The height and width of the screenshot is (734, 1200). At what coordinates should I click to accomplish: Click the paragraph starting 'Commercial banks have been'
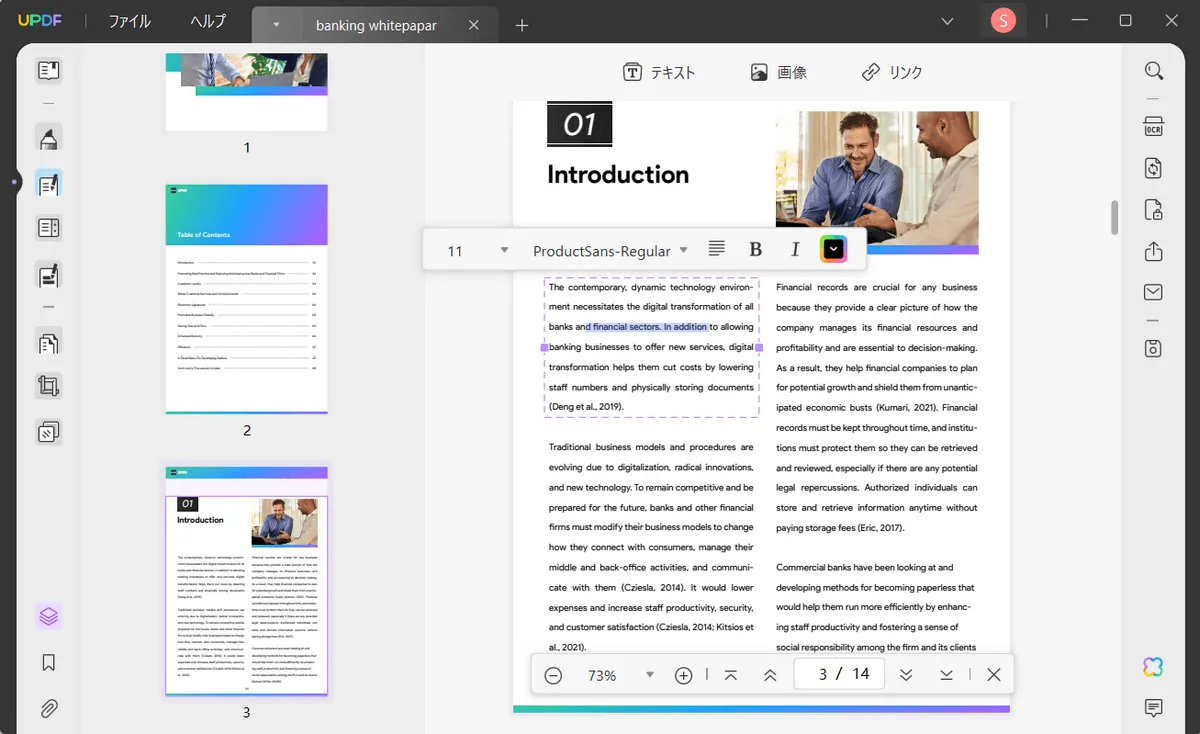tap(877, 607)
